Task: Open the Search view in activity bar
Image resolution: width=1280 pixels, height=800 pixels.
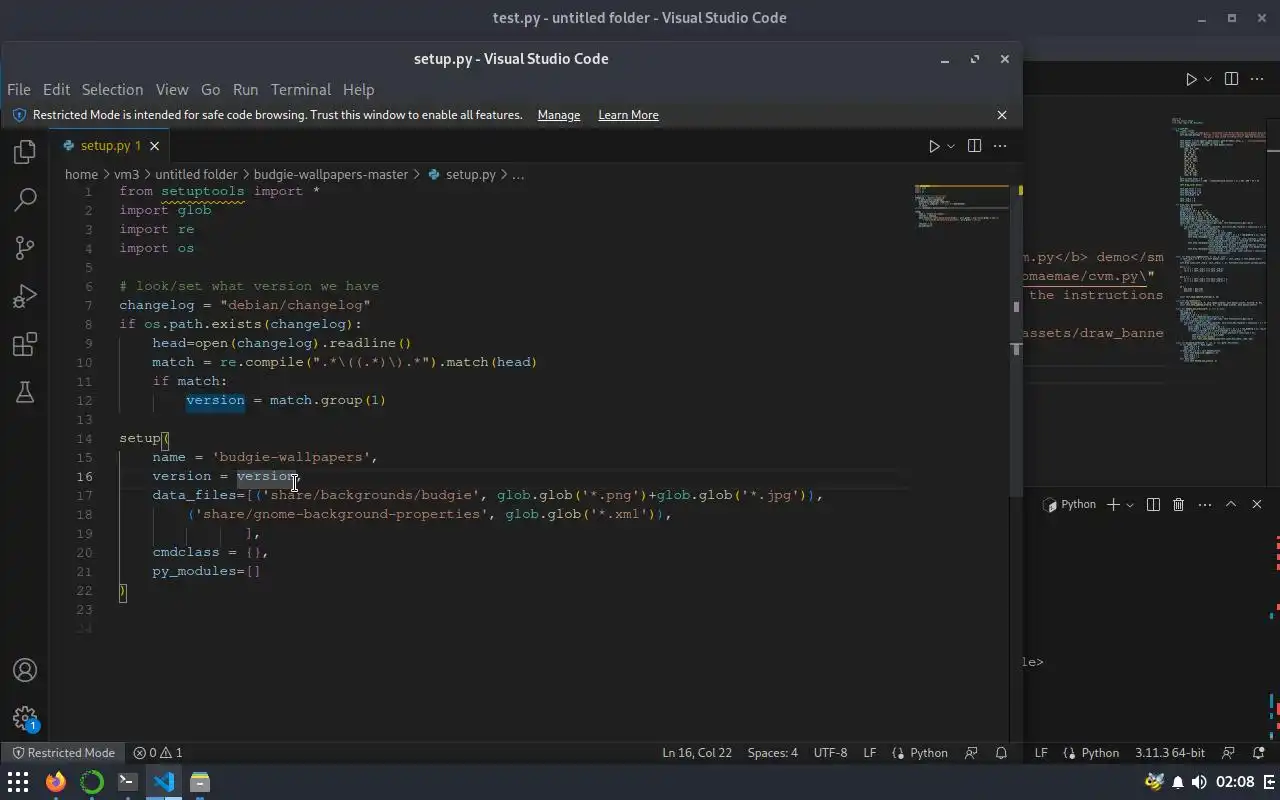Action: 25,200
